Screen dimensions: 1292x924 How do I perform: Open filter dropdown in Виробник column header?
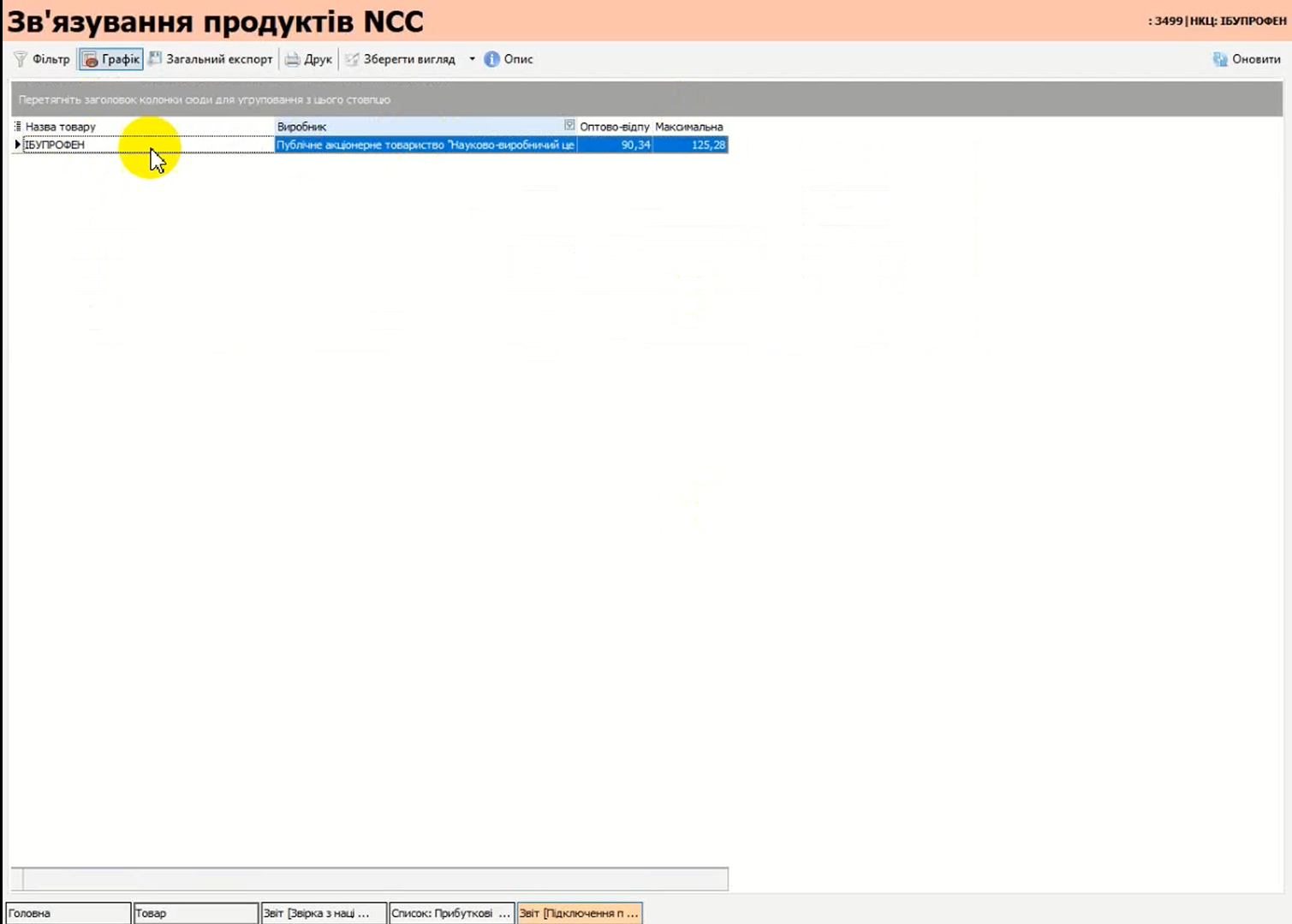point(569,126)
